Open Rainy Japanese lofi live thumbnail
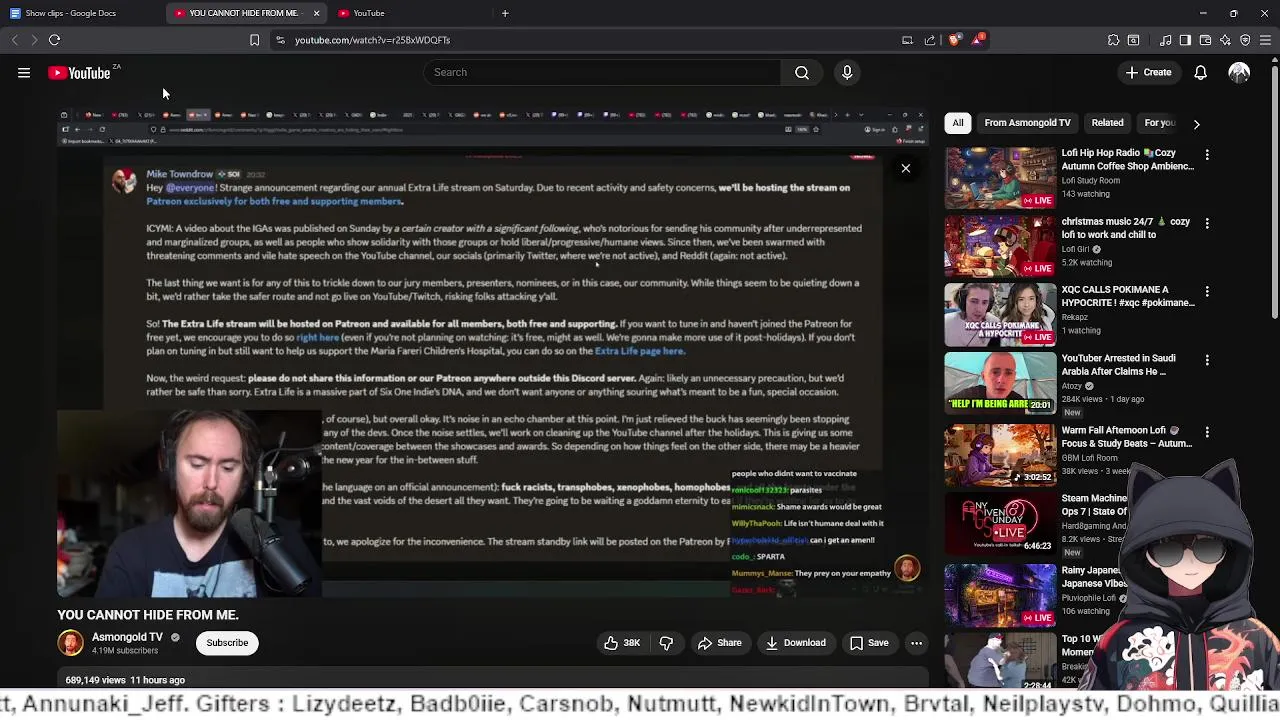 tap(1000, 594)
